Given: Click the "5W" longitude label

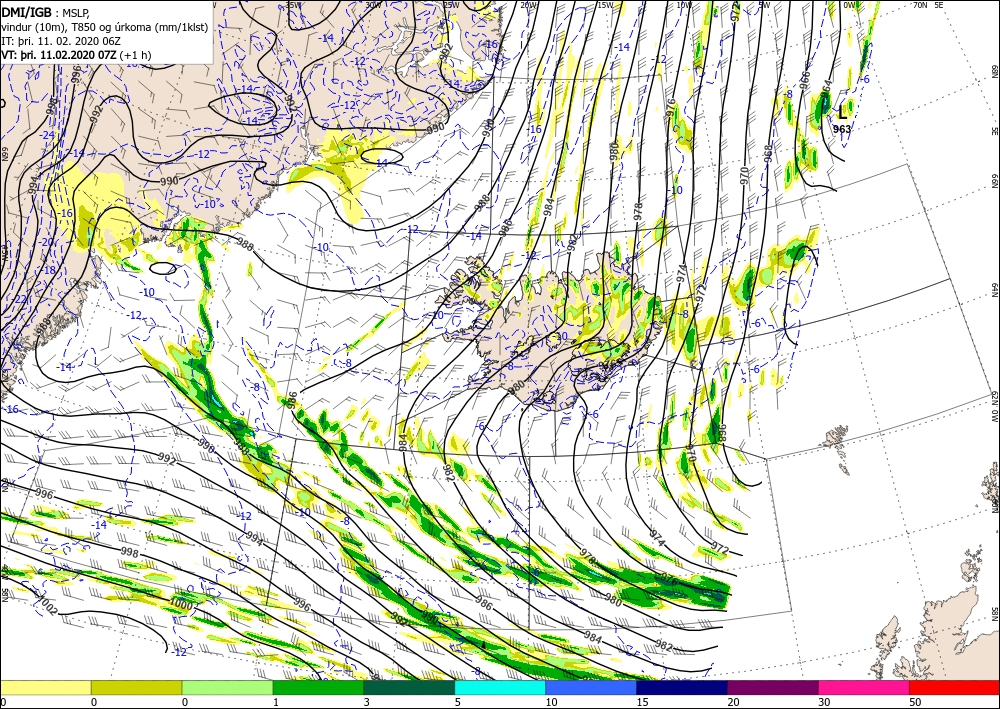Looking at the screenshot, I should coord(764,5).
